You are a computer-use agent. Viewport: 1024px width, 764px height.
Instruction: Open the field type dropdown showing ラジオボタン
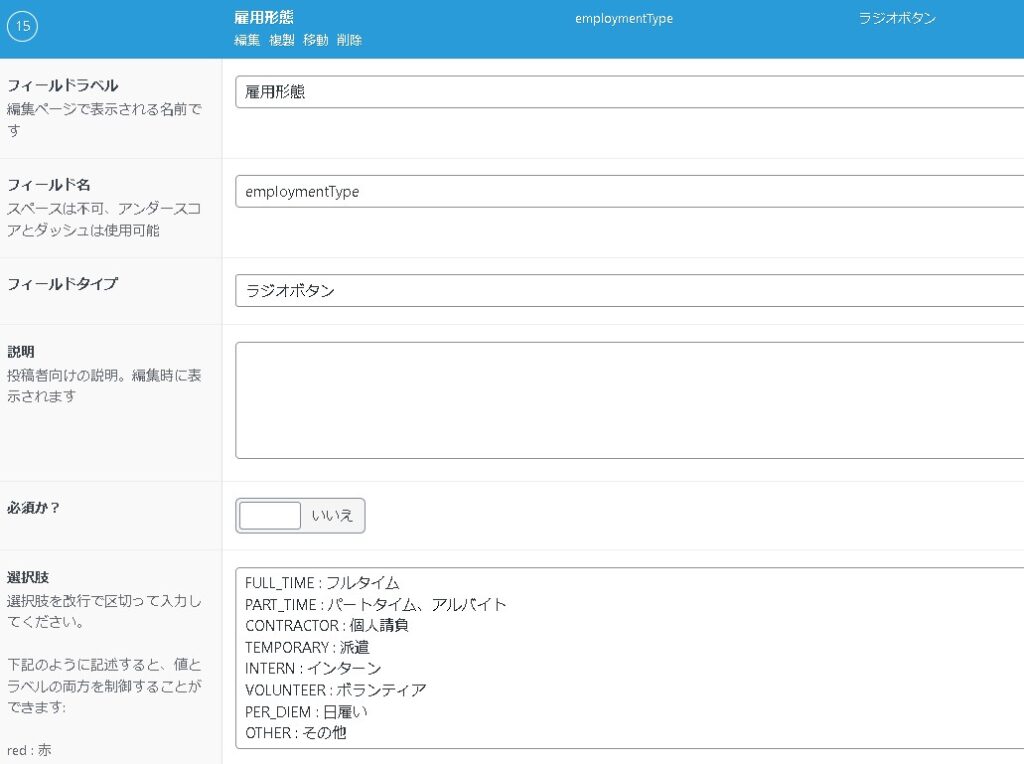click(x=628, y=291)
